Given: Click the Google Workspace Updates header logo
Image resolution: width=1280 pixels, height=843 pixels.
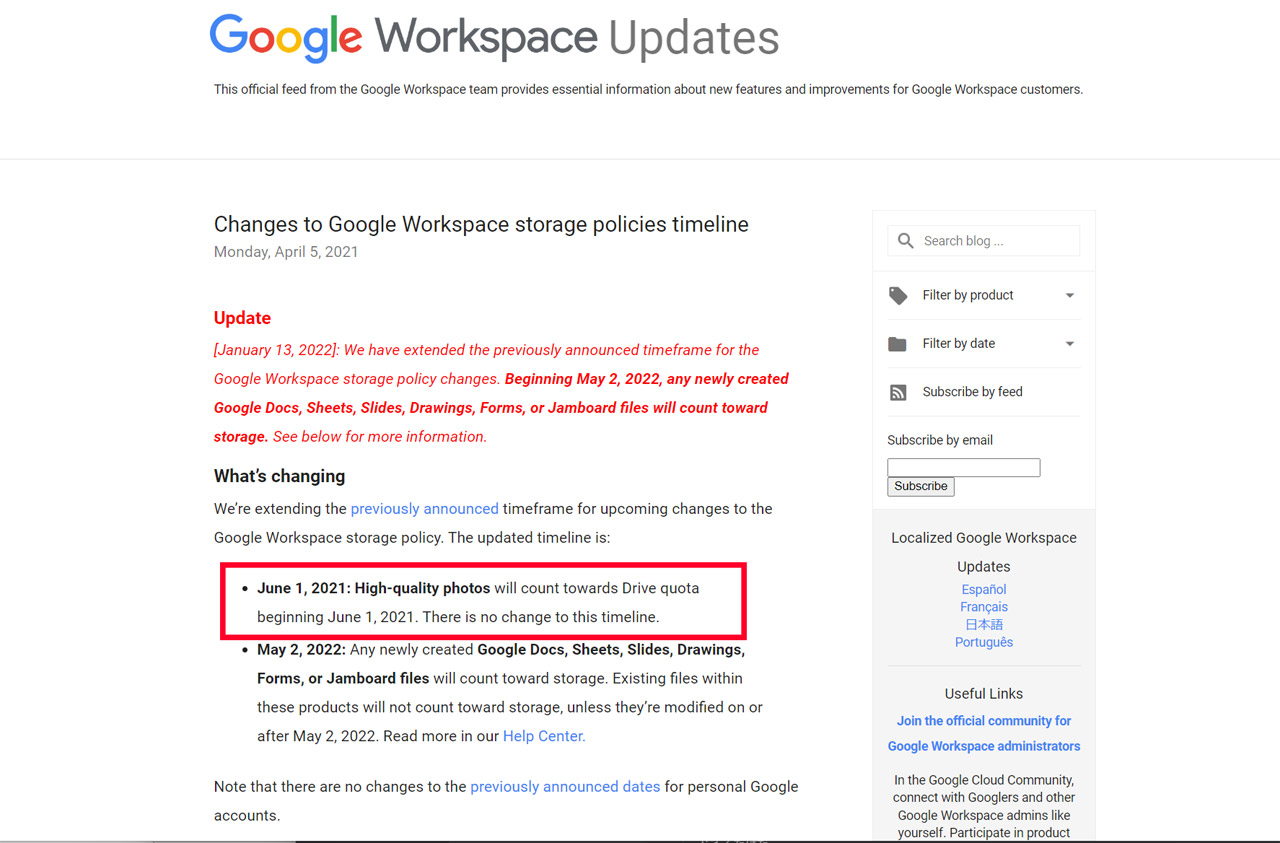Looking at the screenshot, I should coord(493,38).
